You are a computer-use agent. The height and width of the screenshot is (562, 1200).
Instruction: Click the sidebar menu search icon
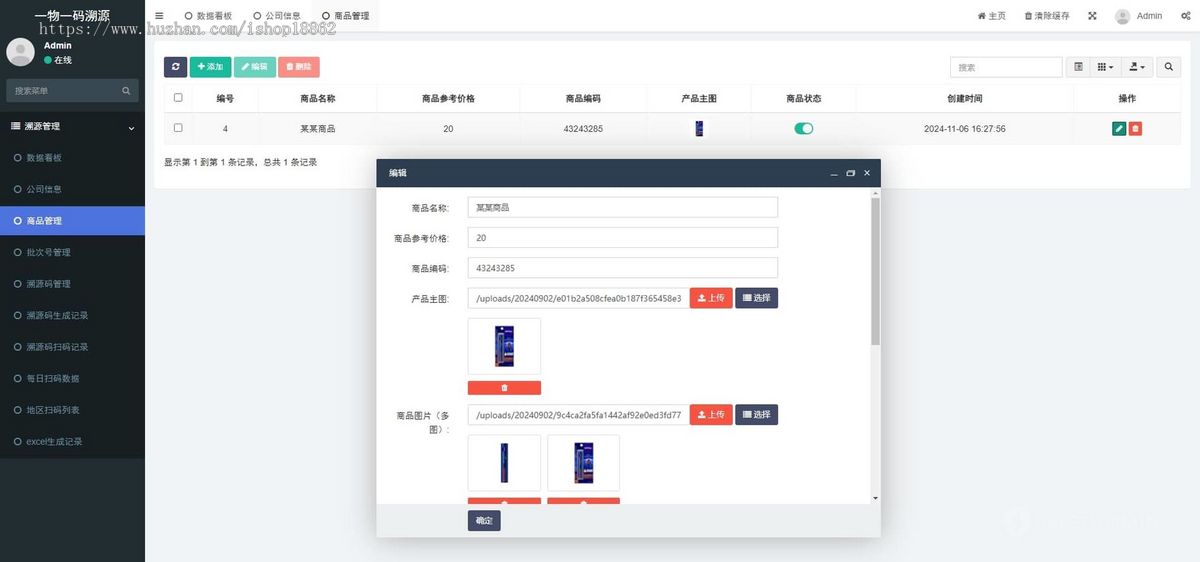pyautogui.click(x=126, y=91)
